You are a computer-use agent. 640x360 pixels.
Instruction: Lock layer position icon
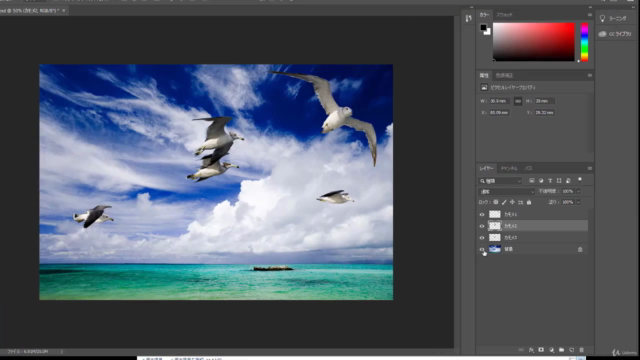tap(512, 202)
